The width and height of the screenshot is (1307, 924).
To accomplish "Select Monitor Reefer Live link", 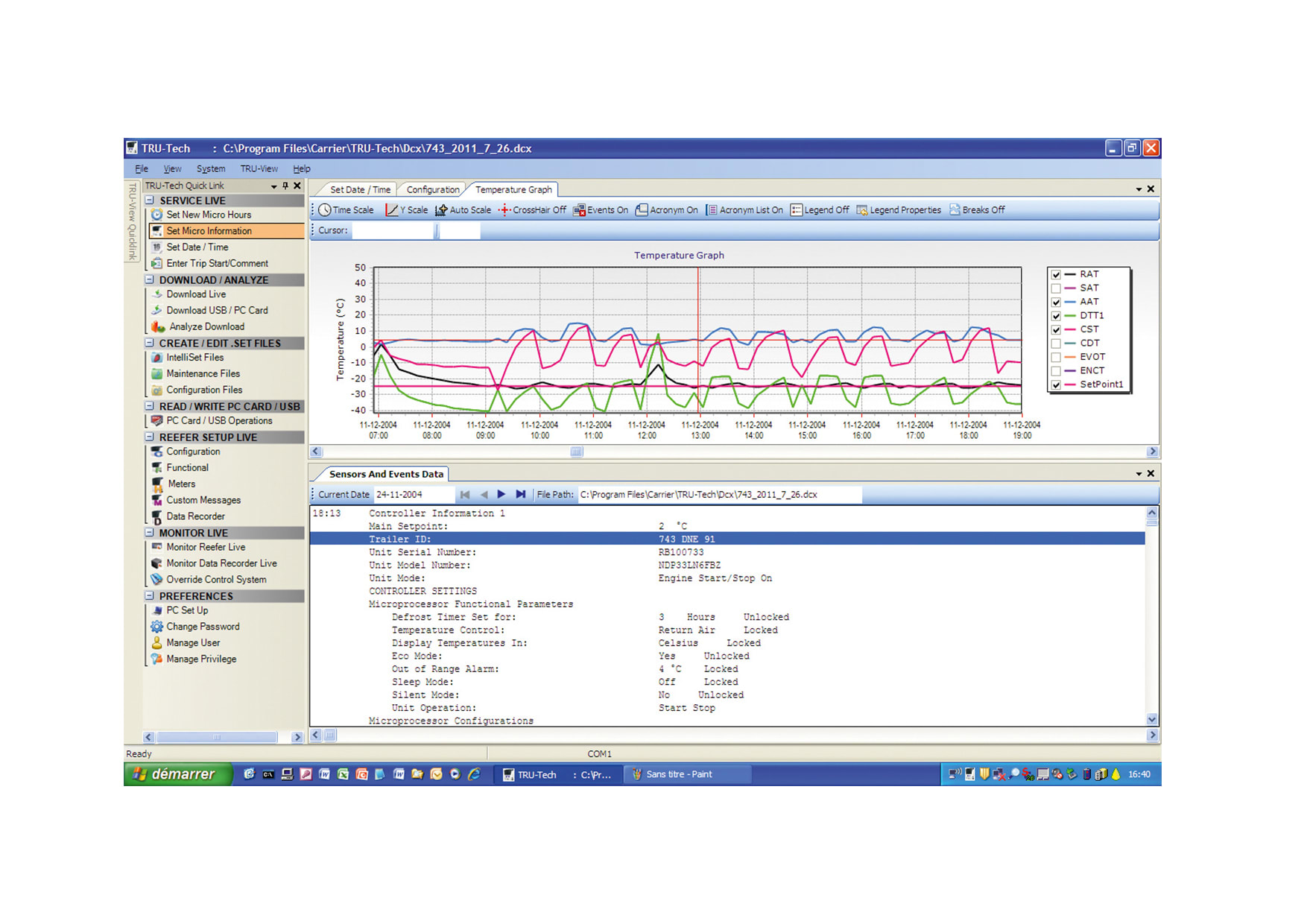I will pyautogui.click(x=206, y=547).
